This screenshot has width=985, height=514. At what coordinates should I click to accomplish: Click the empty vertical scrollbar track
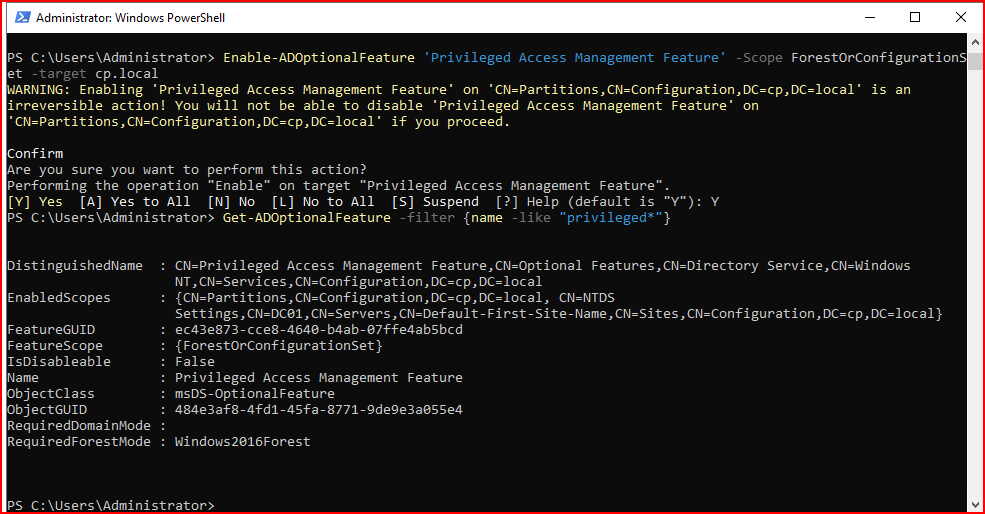974,283
